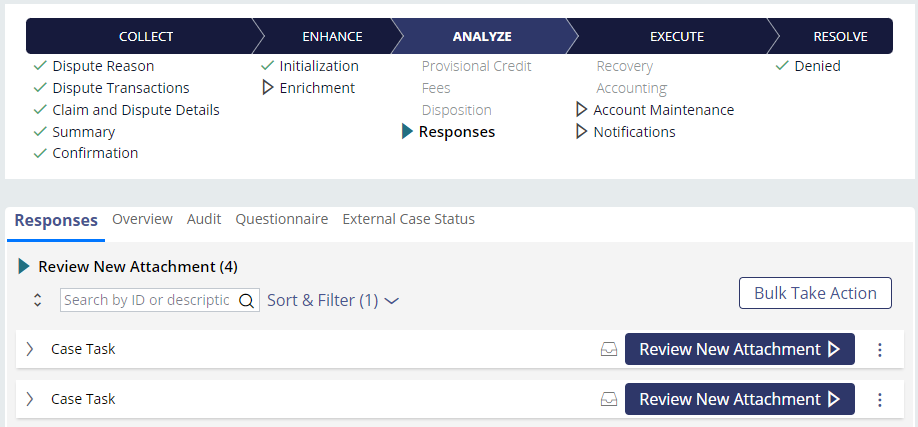This screenshot has height=427, width=918.
Task: Open the COLLECT stage header
Action: point(146,36)
